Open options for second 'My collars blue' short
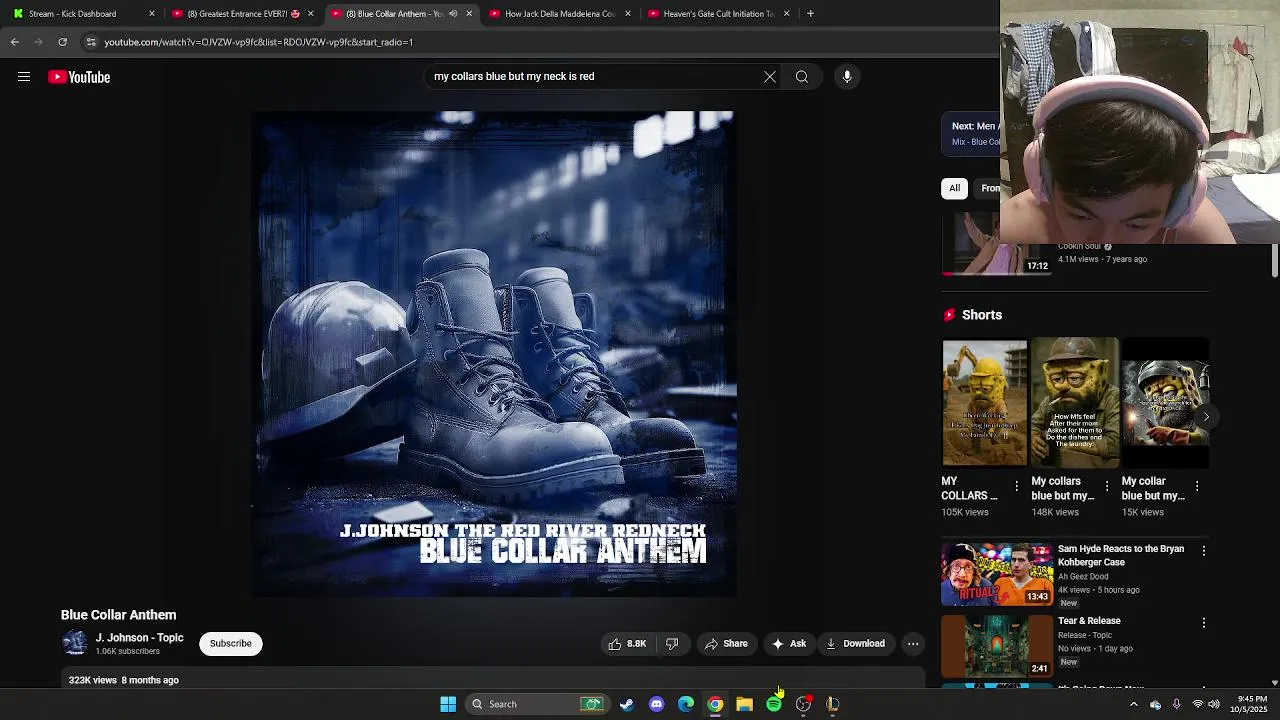This screenshot has height=720, width=1280. [x=1107, y=486]
